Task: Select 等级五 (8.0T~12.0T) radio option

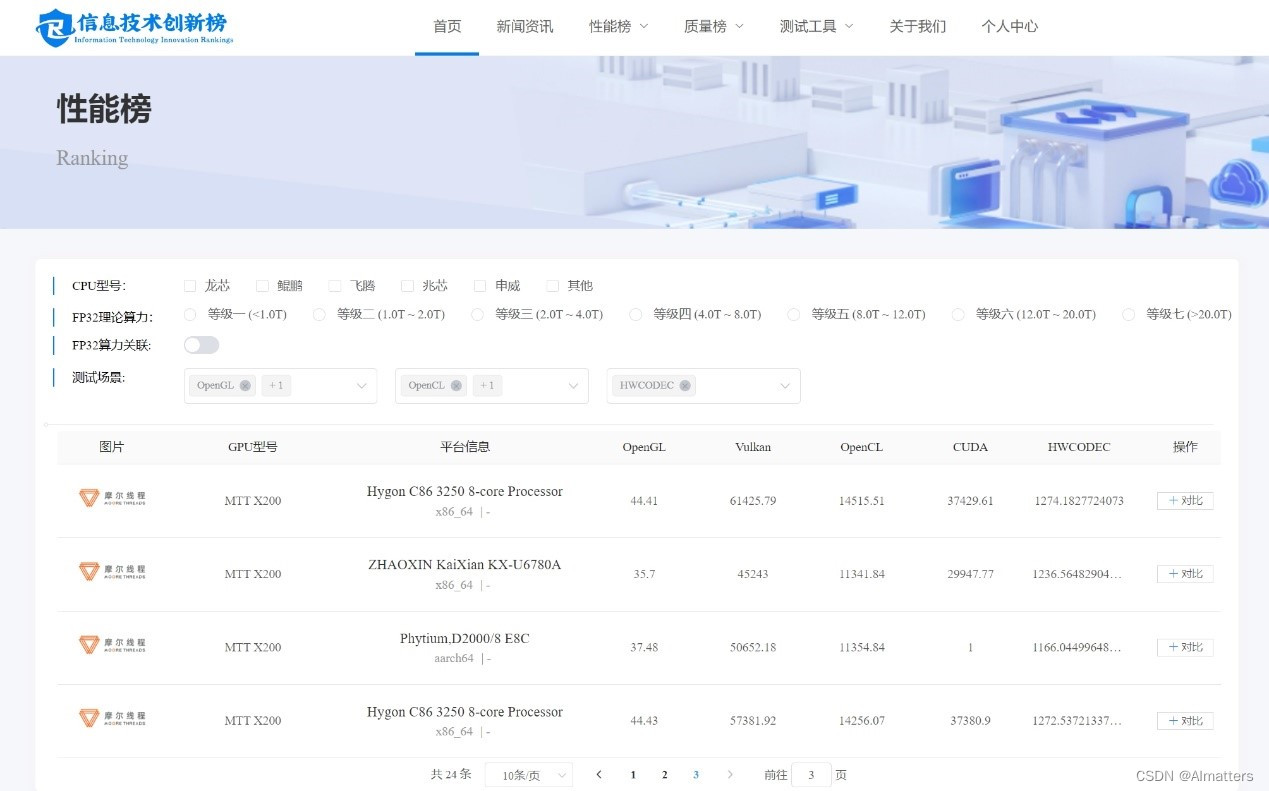Action: (x=793, y=314)
